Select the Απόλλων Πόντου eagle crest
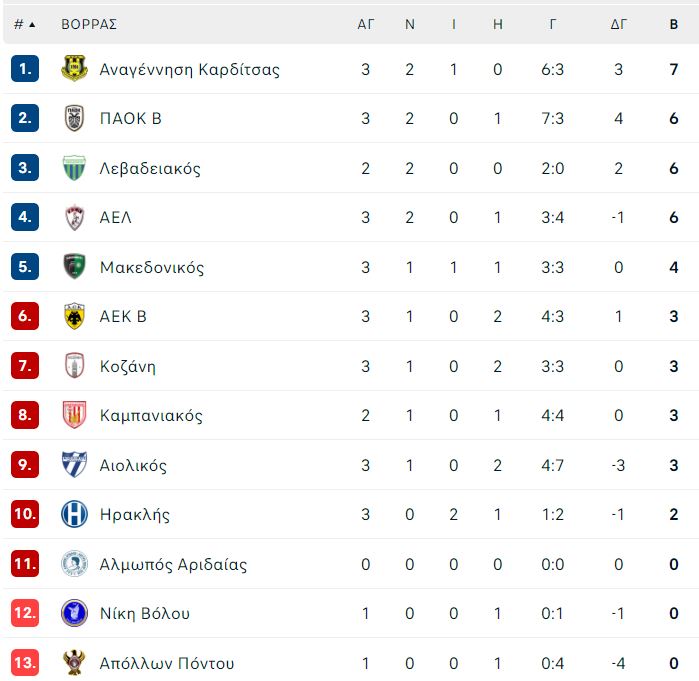The width and height of the screenshot is (699, 681). 74,662
